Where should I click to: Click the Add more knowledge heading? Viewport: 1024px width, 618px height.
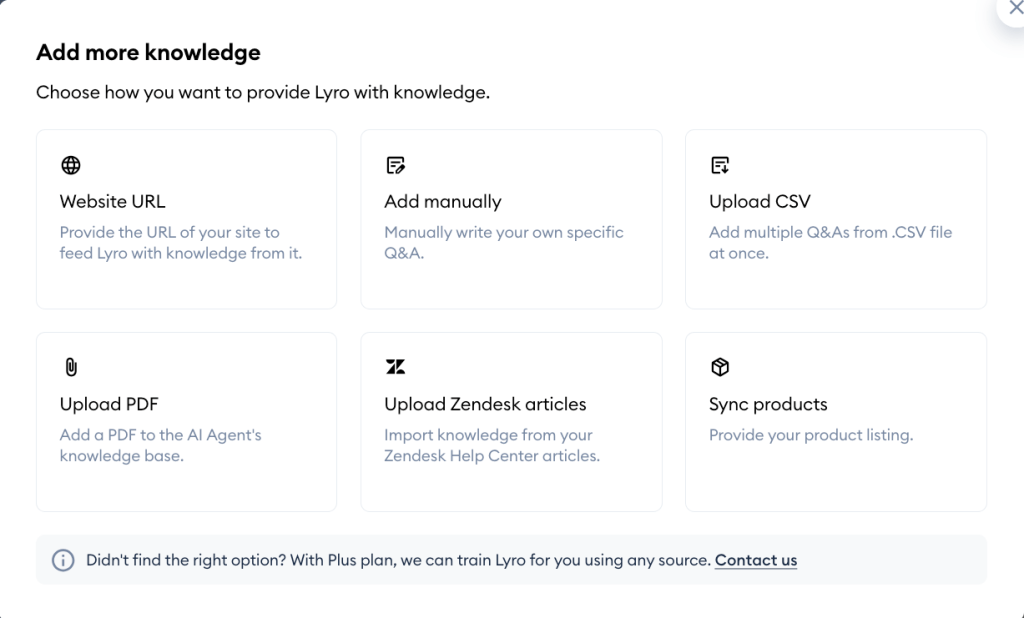tap(147, 52)
